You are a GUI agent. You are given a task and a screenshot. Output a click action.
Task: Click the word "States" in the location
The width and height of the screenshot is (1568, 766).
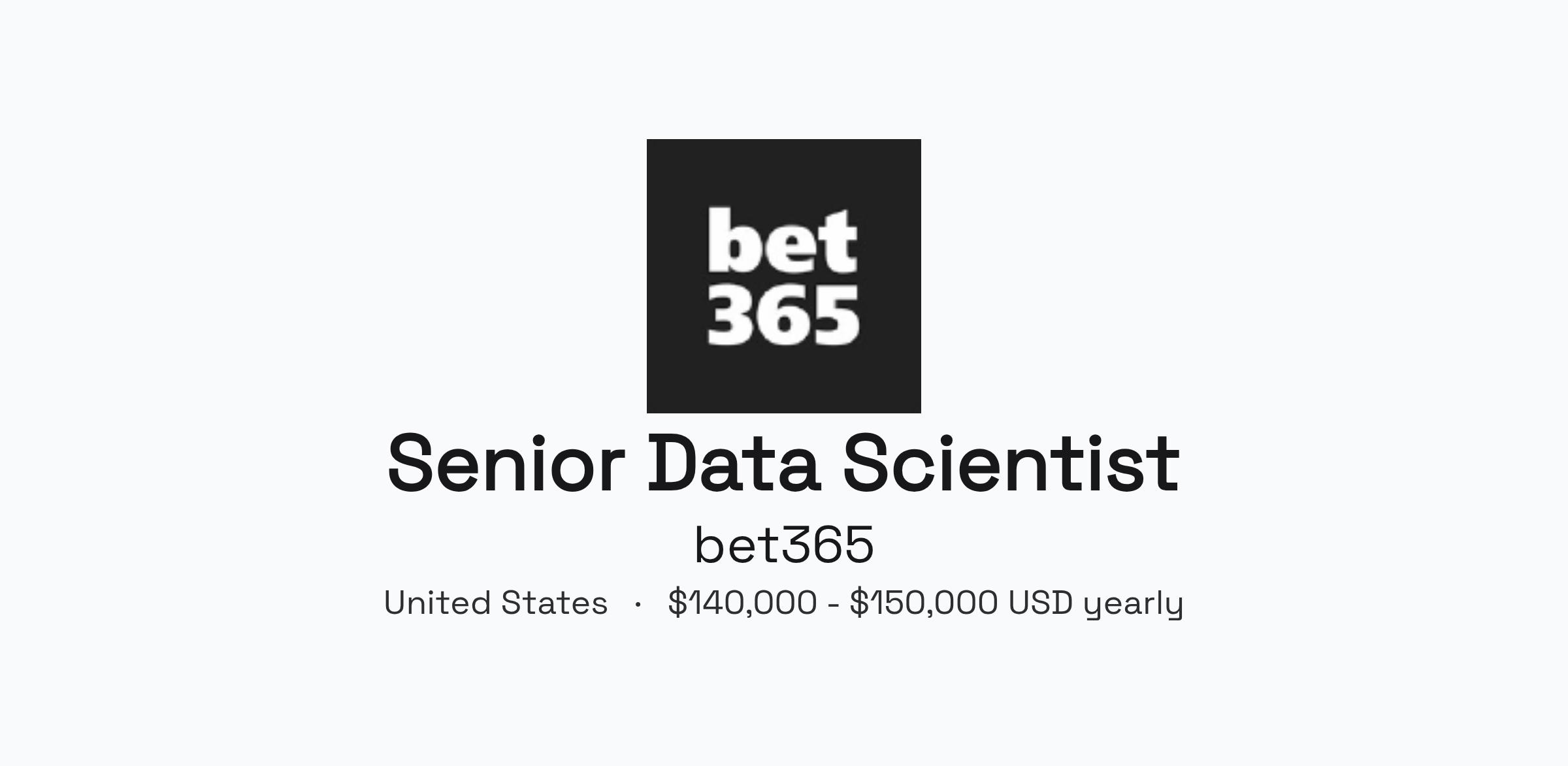(555, 602)
